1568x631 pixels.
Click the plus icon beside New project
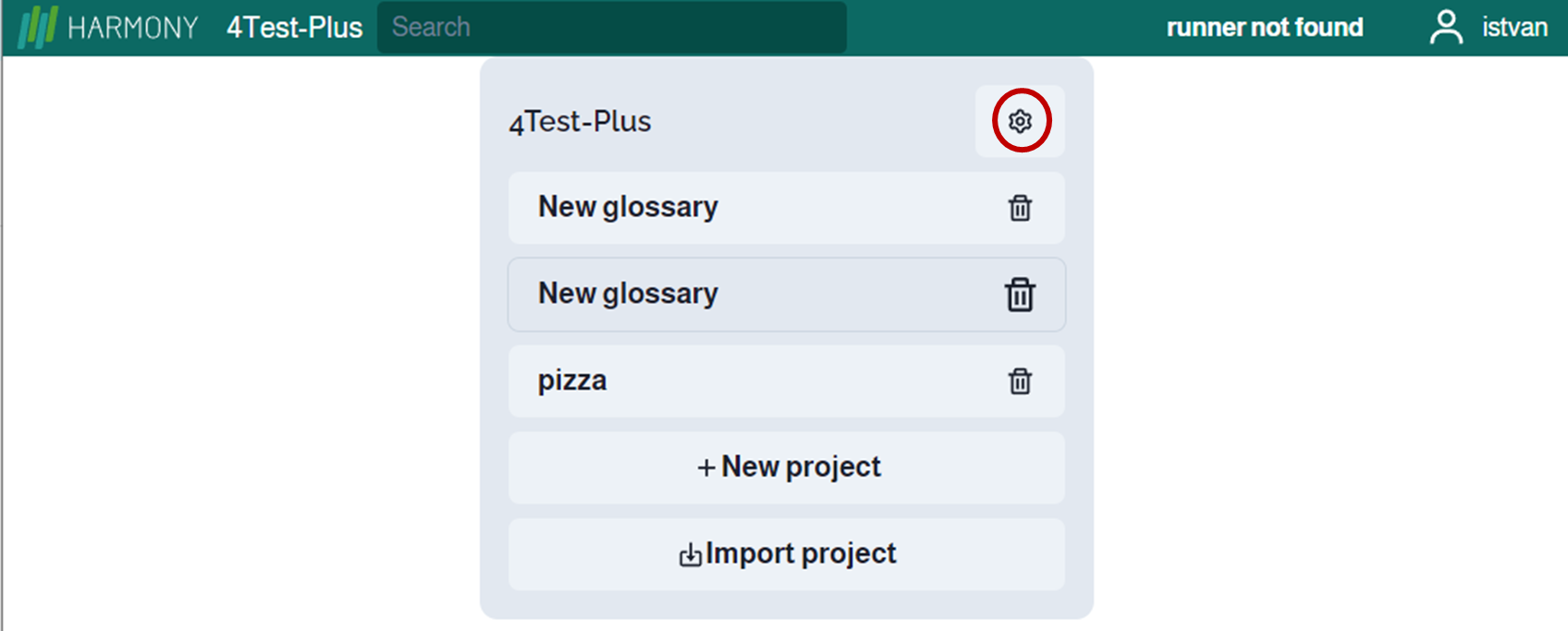(x=706, y=467)
